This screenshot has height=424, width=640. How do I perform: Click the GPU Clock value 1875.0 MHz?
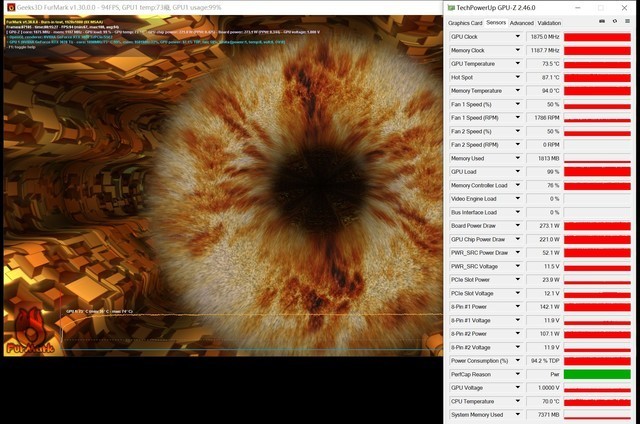click(544, 37)
